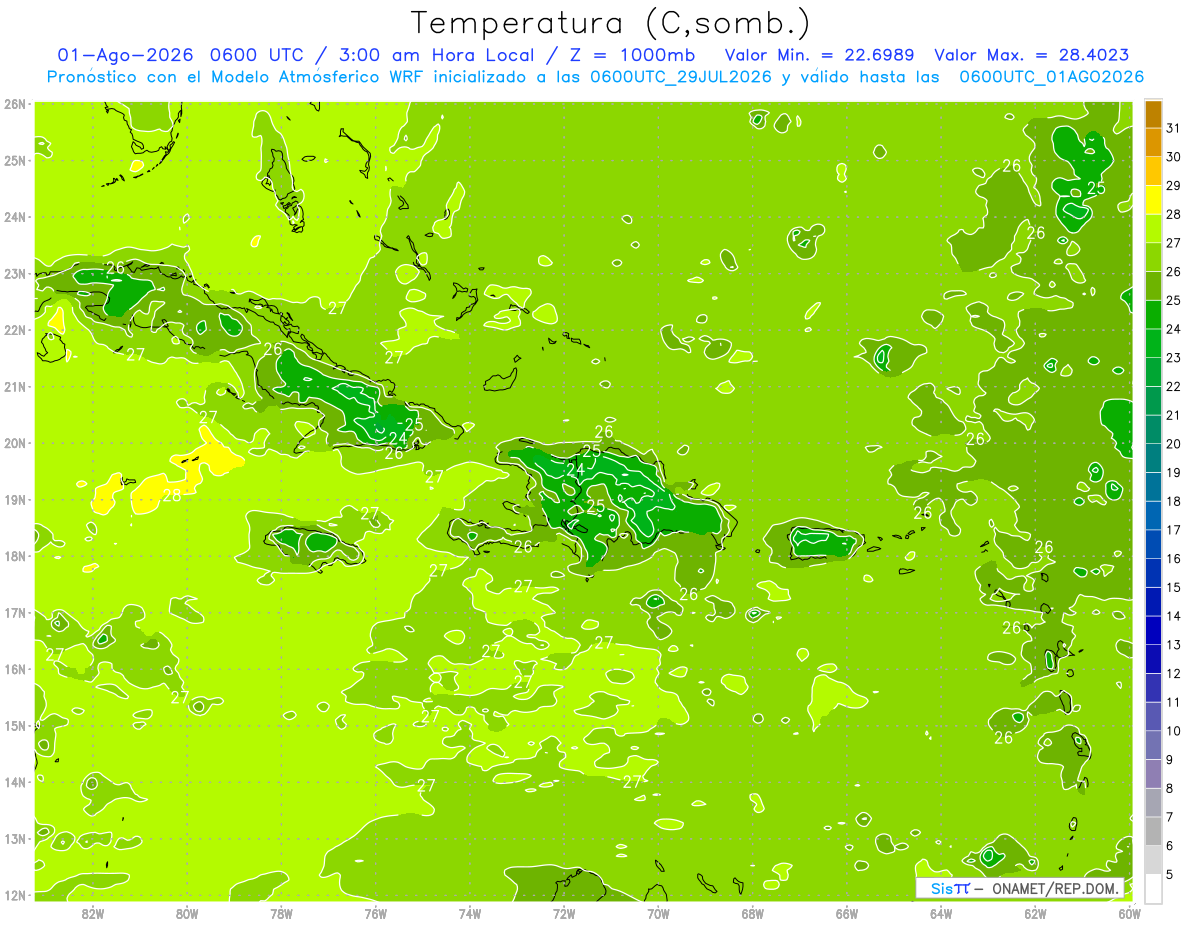Click the '70W' longitude axis label
The image size is (1200, 927).
(658, 913)
